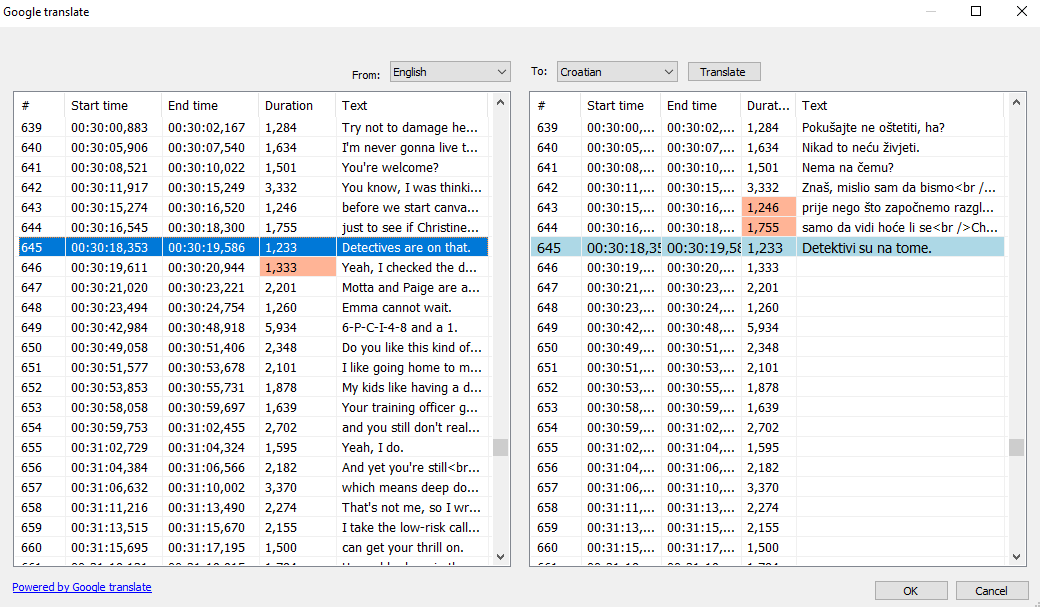The height and width of the screenshot is (607, 1040).
Task: Click the up arrow on right list scrollbar
Action: click(x=1016, y=101)
